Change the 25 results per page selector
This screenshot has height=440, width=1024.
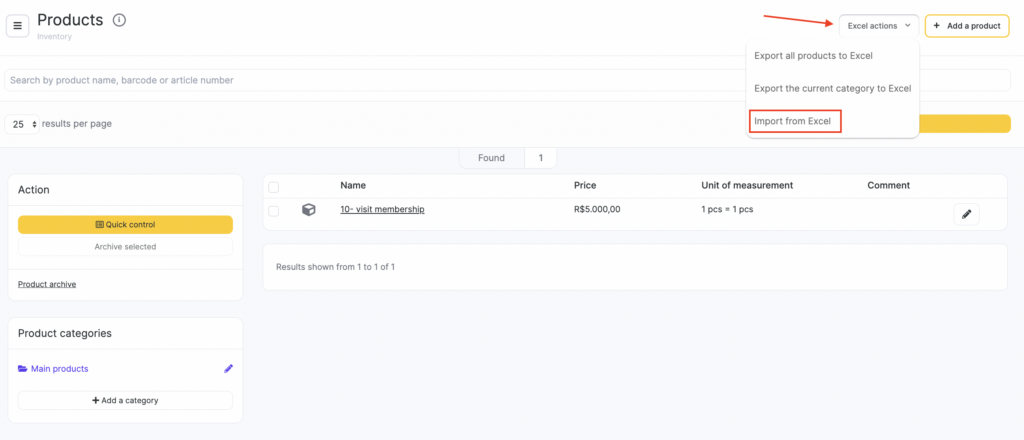click(24, 124)
